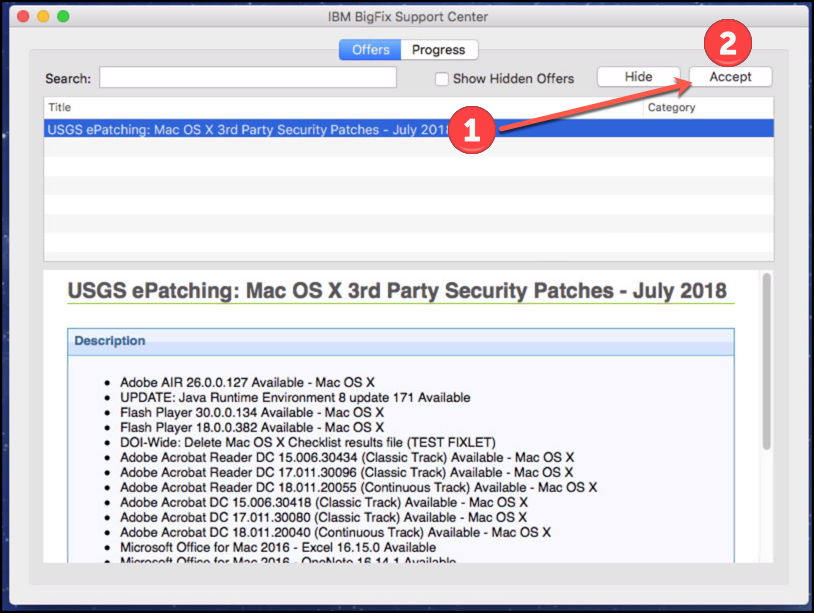Click the Accept button
This screenshot has height=613, width=814.
(730, 77)
